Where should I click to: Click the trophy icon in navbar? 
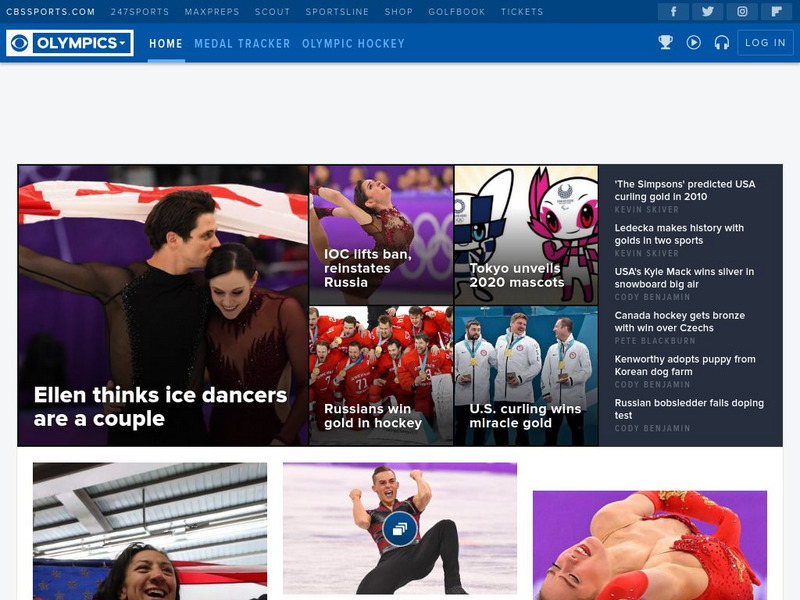666,42
